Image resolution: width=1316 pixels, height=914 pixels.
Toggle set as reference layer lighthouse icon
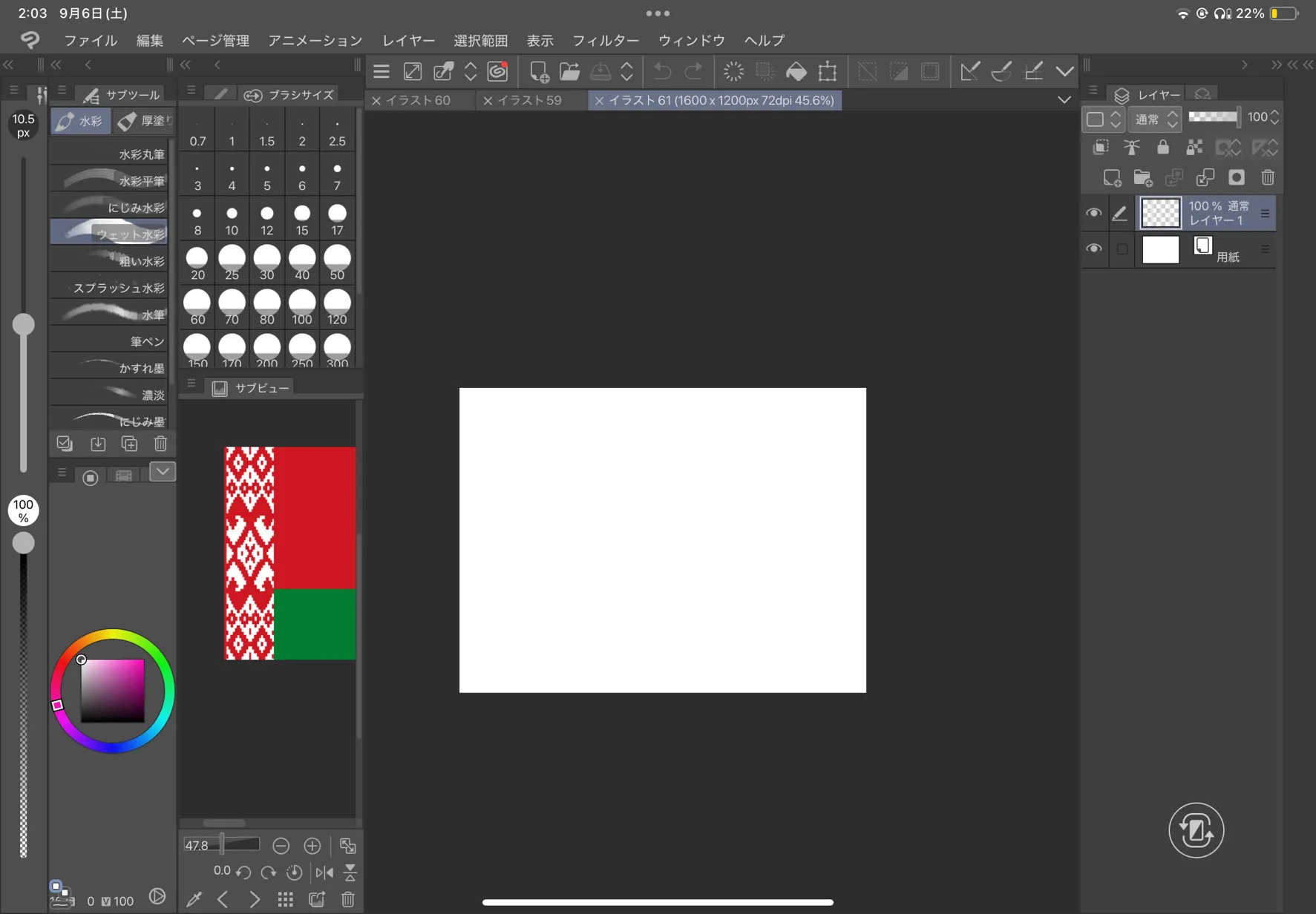(x=1132, y=148)
